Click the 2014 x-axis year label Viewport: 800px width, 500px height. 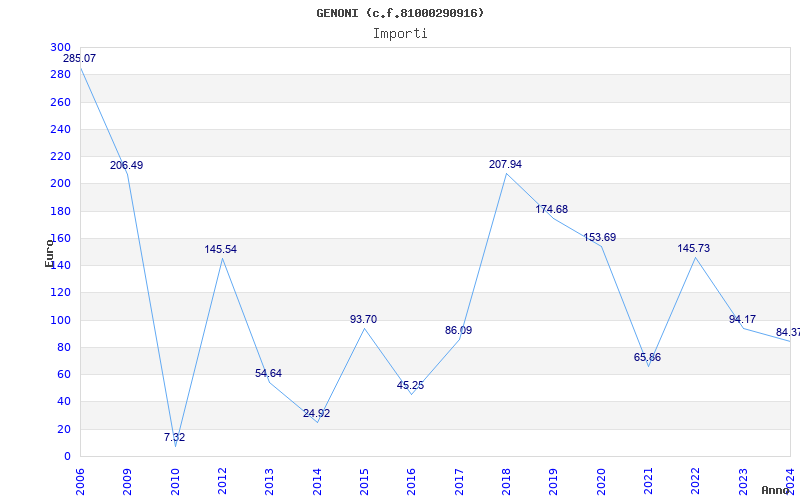coord(317,481)
